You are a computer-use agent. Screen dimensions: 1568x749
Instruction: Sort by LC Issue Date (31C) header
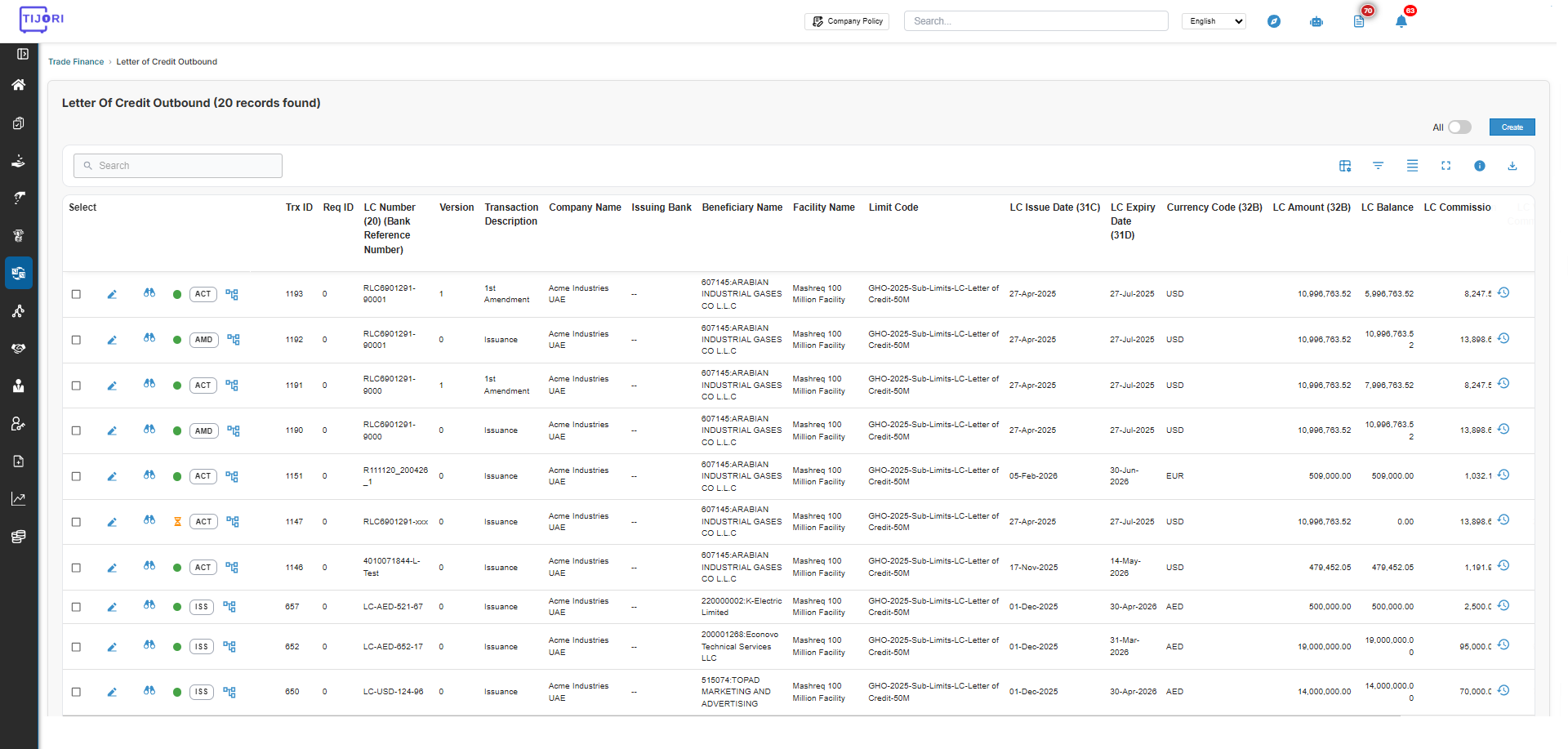[1054, 207]
